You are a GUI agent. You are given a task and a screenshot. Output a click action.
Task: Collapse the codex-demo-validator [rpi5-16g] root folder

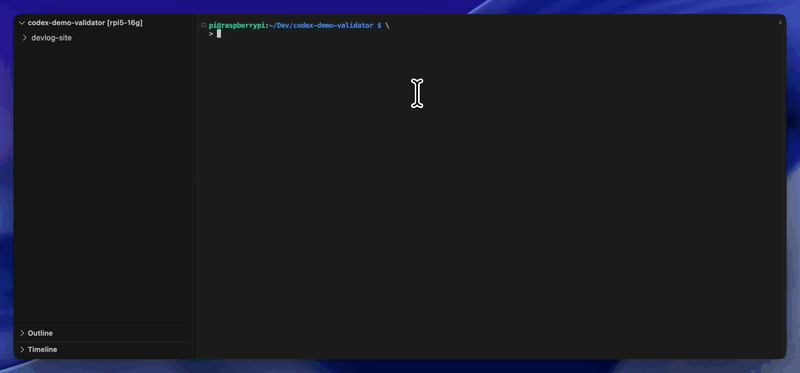pyautogui.click(x=22, y=23)
